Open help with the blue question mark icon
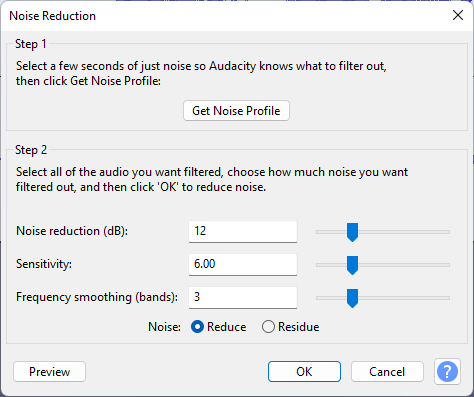The height and width of the screenshot is (397, 474). coord(447,371)
